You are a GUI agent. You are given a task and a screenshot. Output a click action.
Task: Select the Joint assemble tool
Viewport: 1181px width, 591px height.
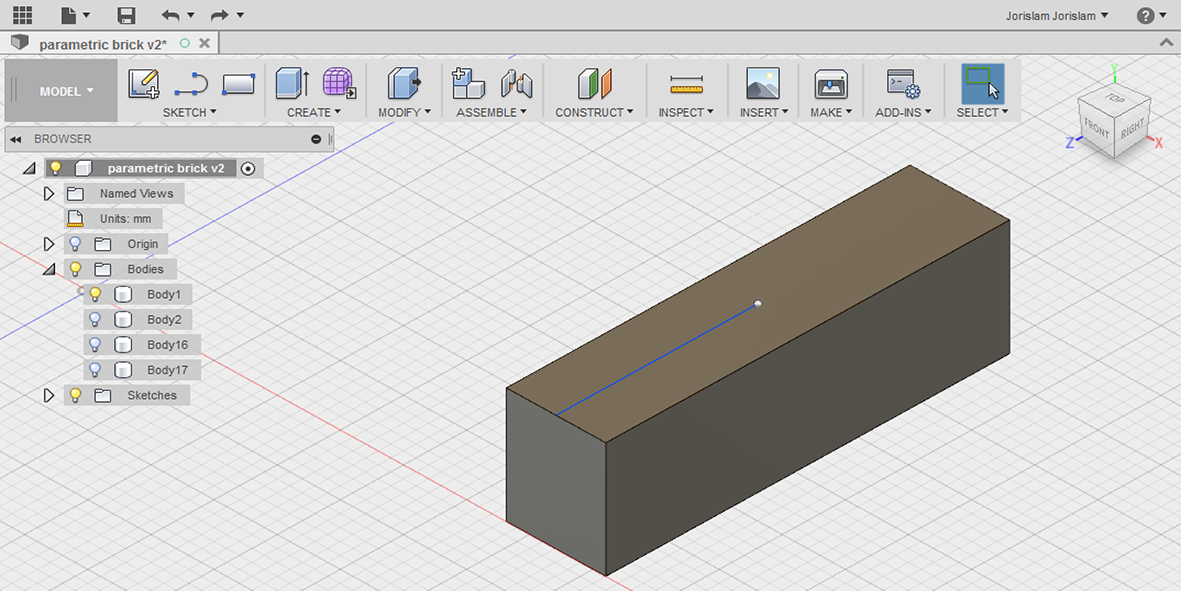[517, 84]
